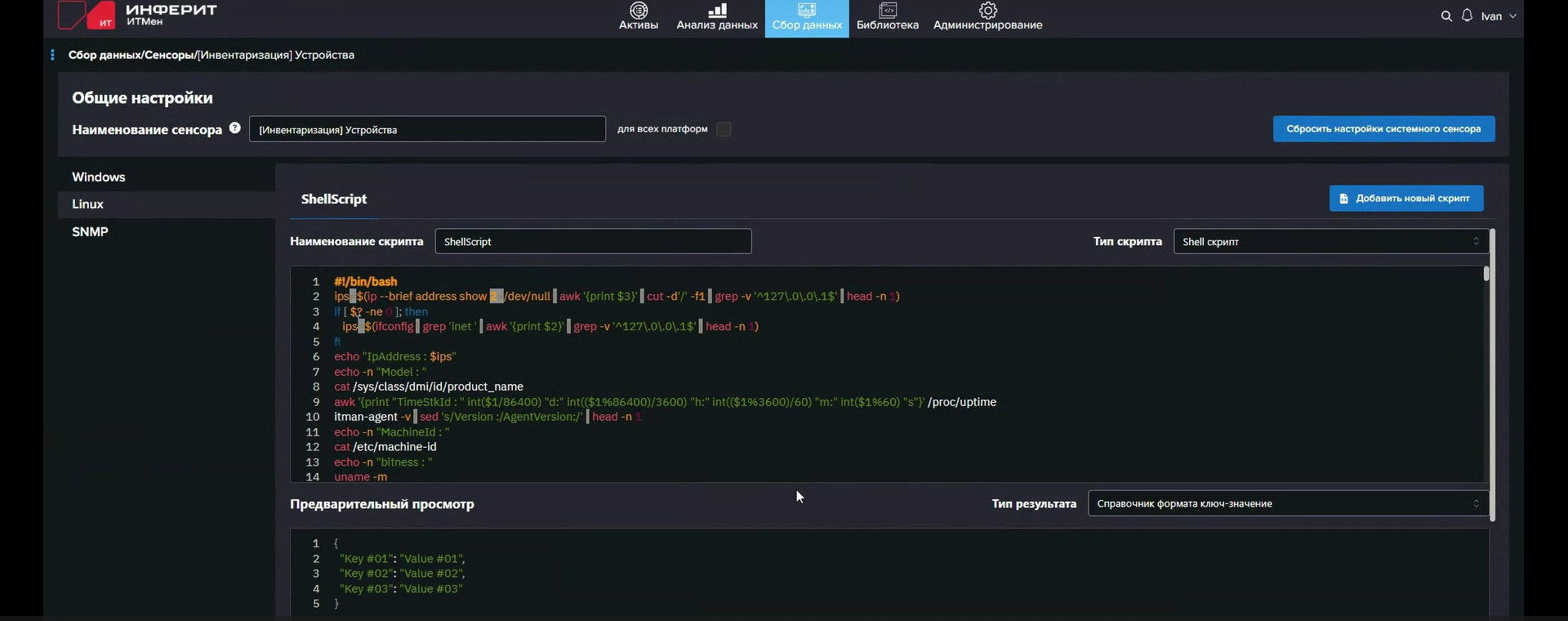Viewport: 1568px width, 621px height.
Task: Open the Администрирование gear icon
Action: tap(988, 11)
